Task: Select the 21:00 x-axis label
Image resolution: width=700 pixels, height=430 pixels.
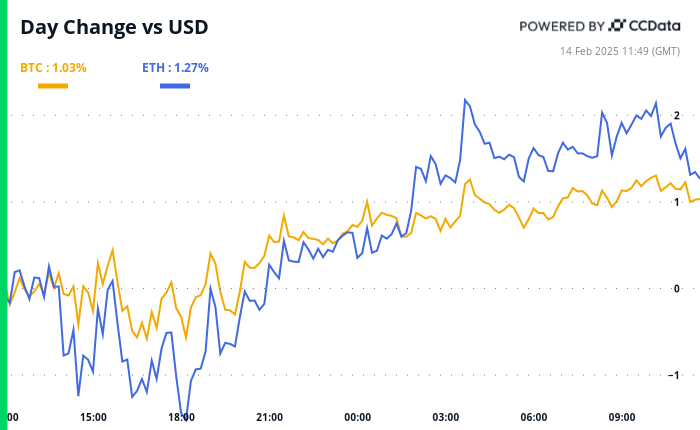Action: point(269,416)
